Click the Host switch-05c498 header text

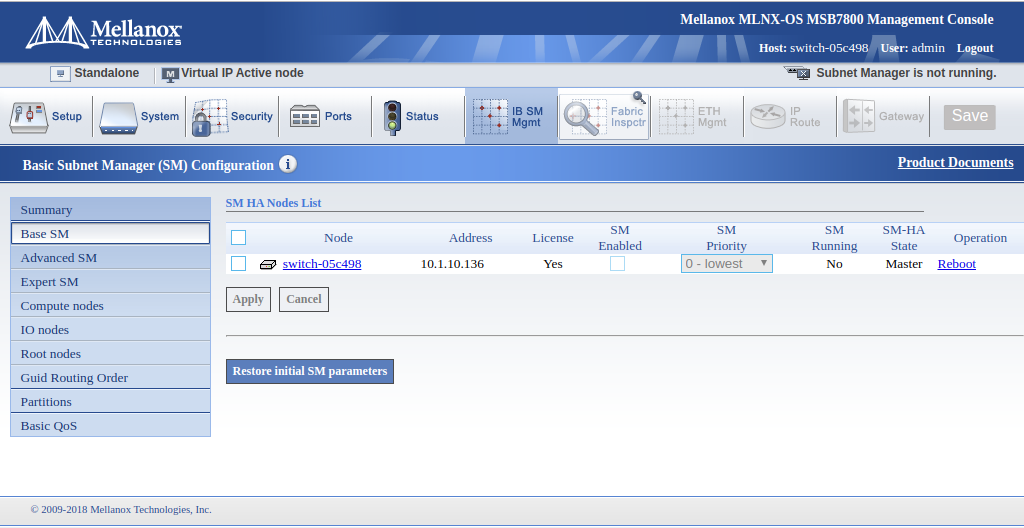(x=813, y=48)
